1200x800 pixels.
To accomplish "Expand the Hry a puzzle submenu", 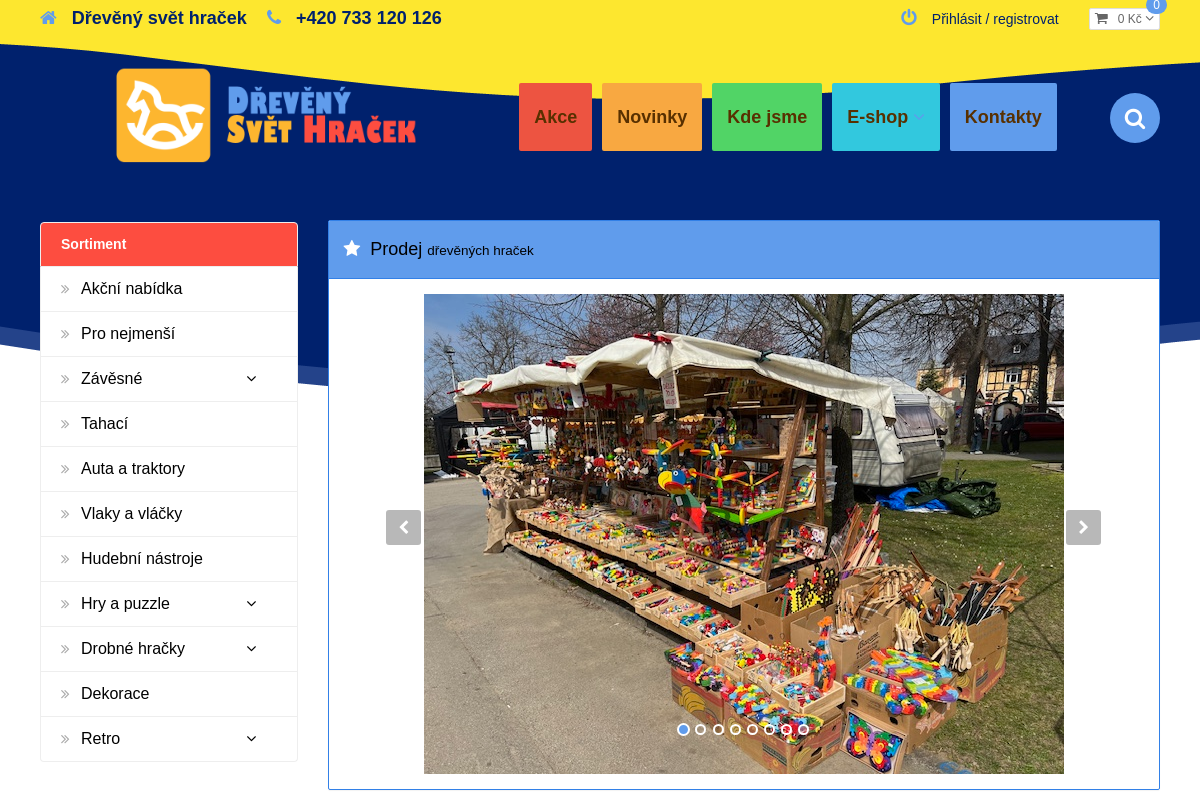I will 251,604.
